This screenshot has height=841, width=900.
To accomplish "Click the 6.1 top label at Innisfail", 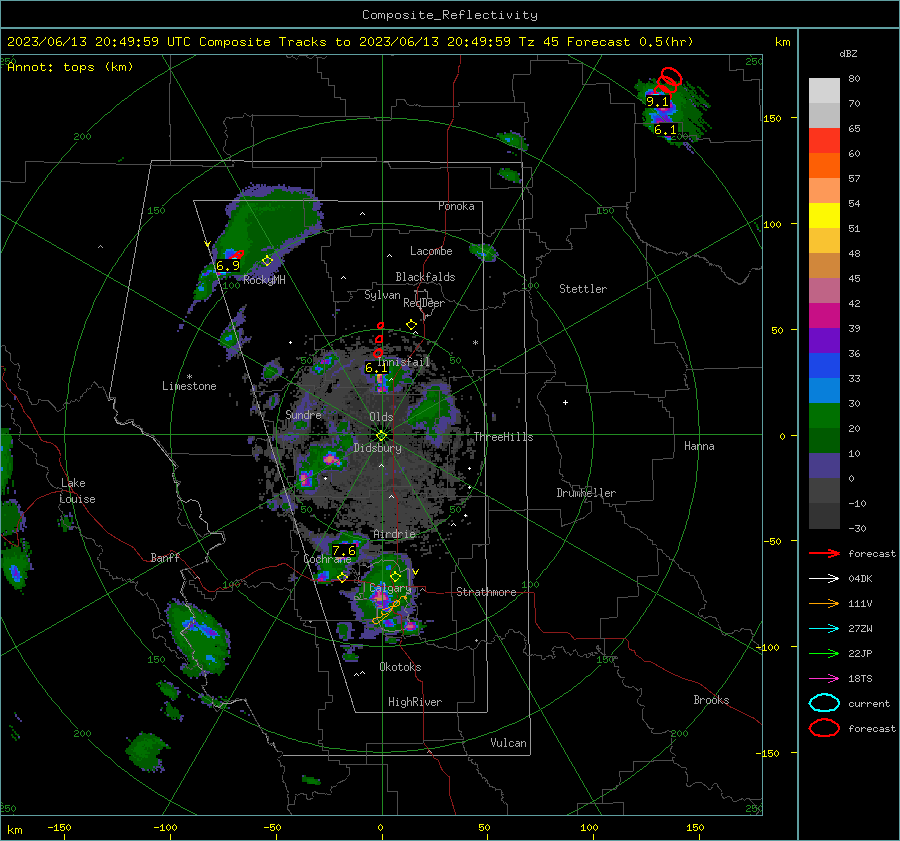I will tap(376, 368).
